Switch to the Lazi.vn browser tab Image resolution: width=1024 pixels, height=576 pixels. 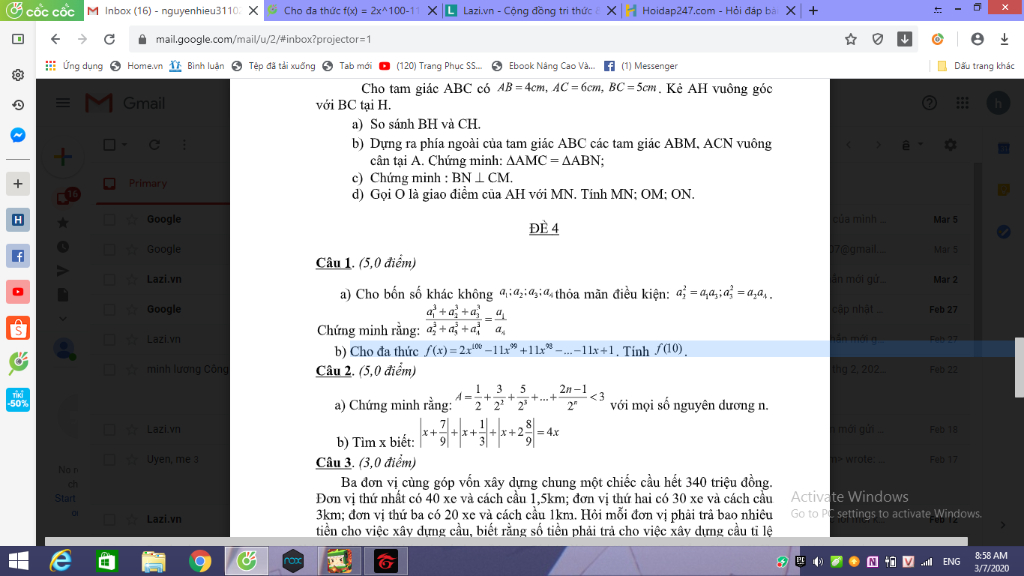point(530,10)
